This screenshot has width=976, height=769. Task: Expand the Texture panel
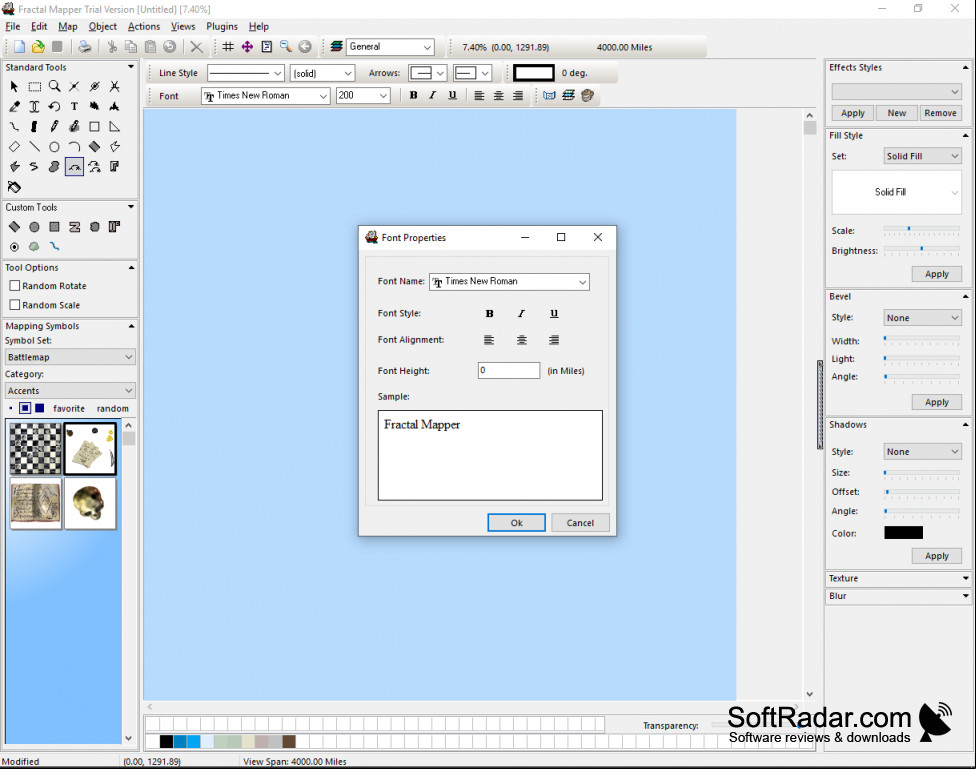tap(966, 578)
